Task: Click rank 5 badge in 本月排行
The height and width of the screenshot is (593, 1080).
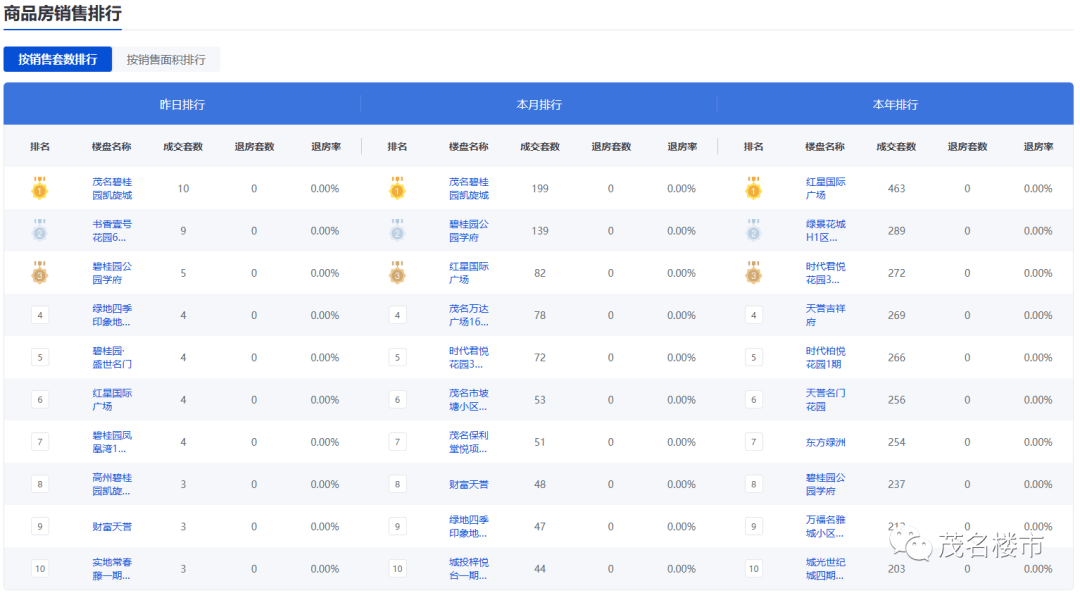Action: [x=397, y=357]
